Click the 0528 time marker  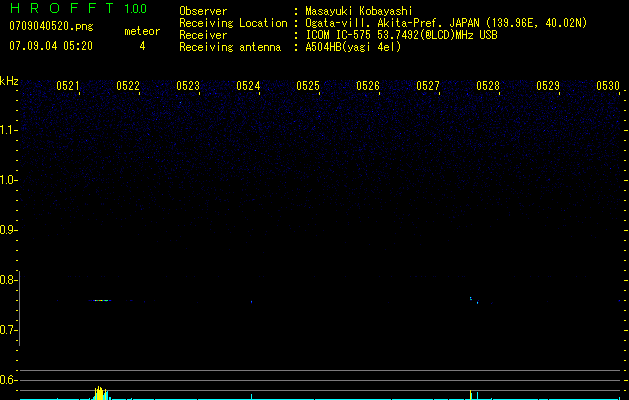(x=488, y=86)
